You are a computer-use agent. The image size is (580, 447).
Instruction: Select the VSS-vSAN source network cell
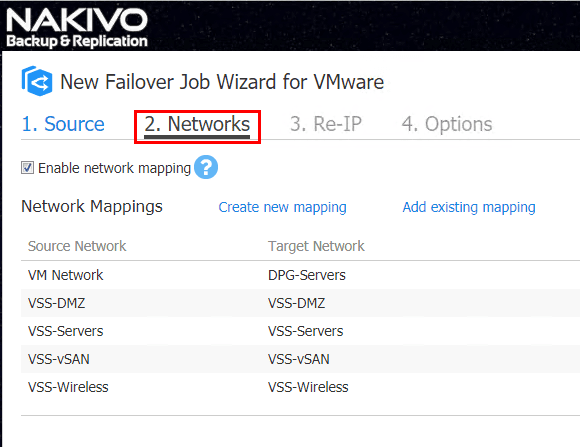click(59, 359)
